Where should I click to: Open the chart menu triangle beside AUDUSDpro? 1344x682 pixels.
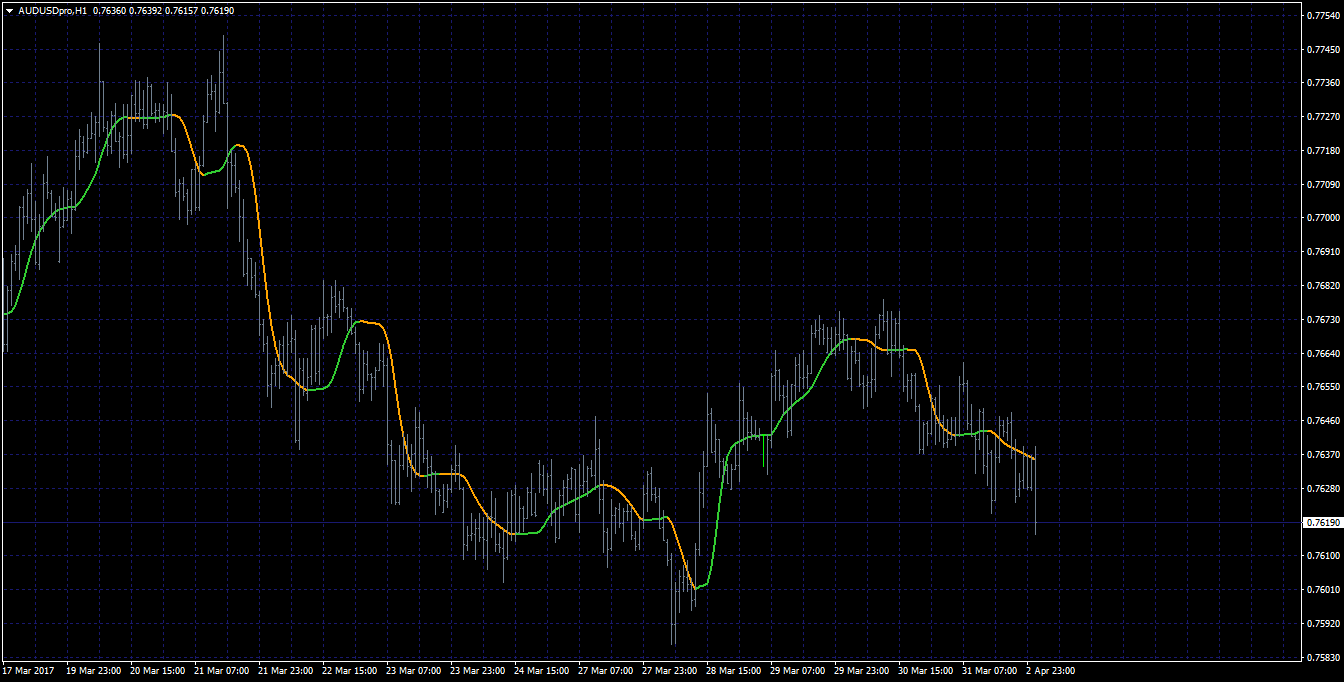pos(8,10)
